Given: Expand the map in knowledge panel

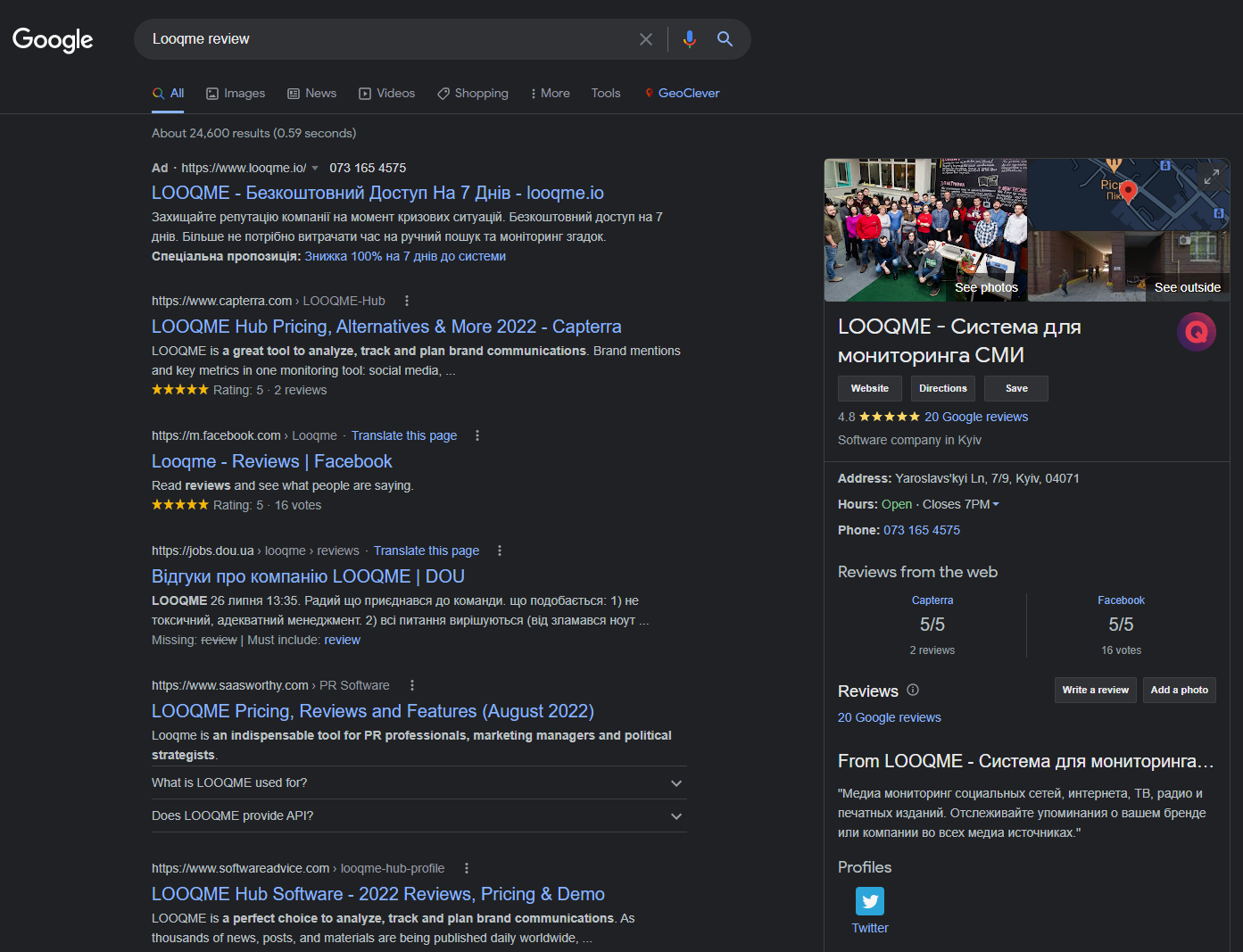Looking at the screenshot, I should 1211,177.
